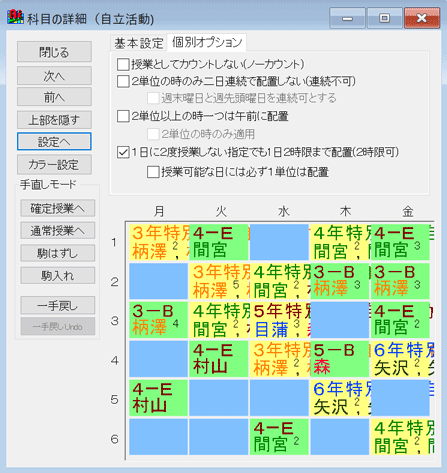
Task: Select Monday period 3 cell 3-B 柄澤
Action: click(x=158, y=320)
